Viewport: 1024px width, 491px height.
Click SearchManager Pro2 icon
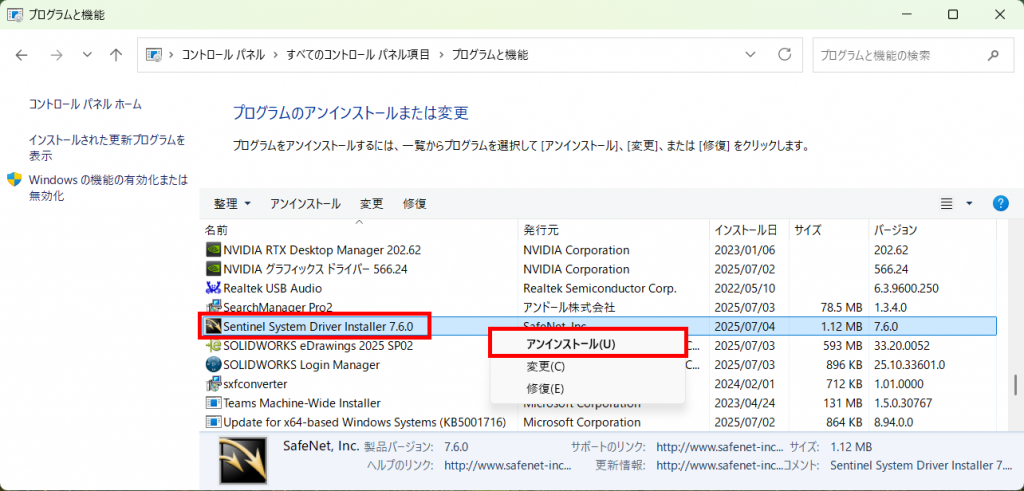(x=213, y=307)
